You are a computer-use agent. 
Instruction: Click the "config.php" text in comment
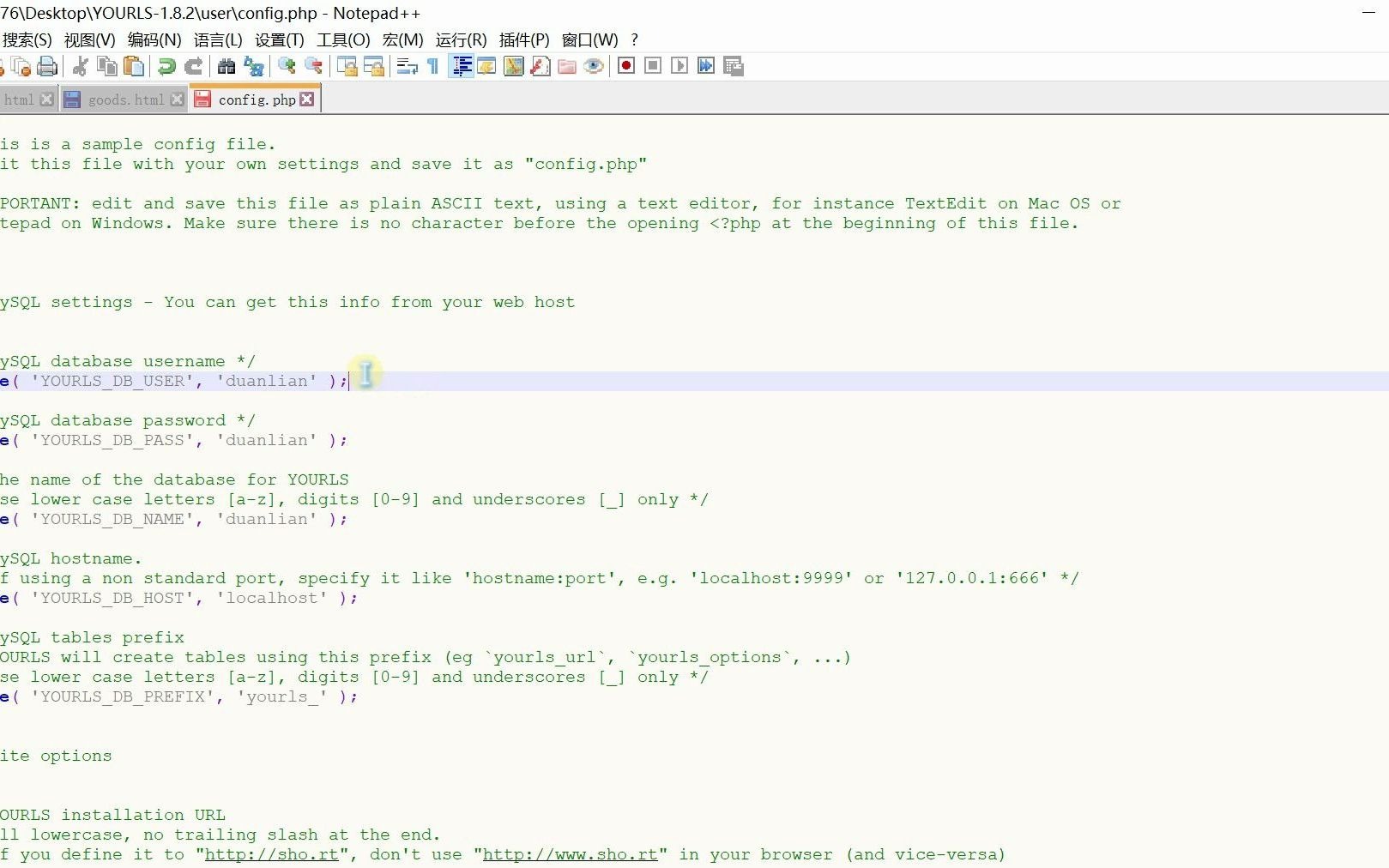tap(586, 164)
